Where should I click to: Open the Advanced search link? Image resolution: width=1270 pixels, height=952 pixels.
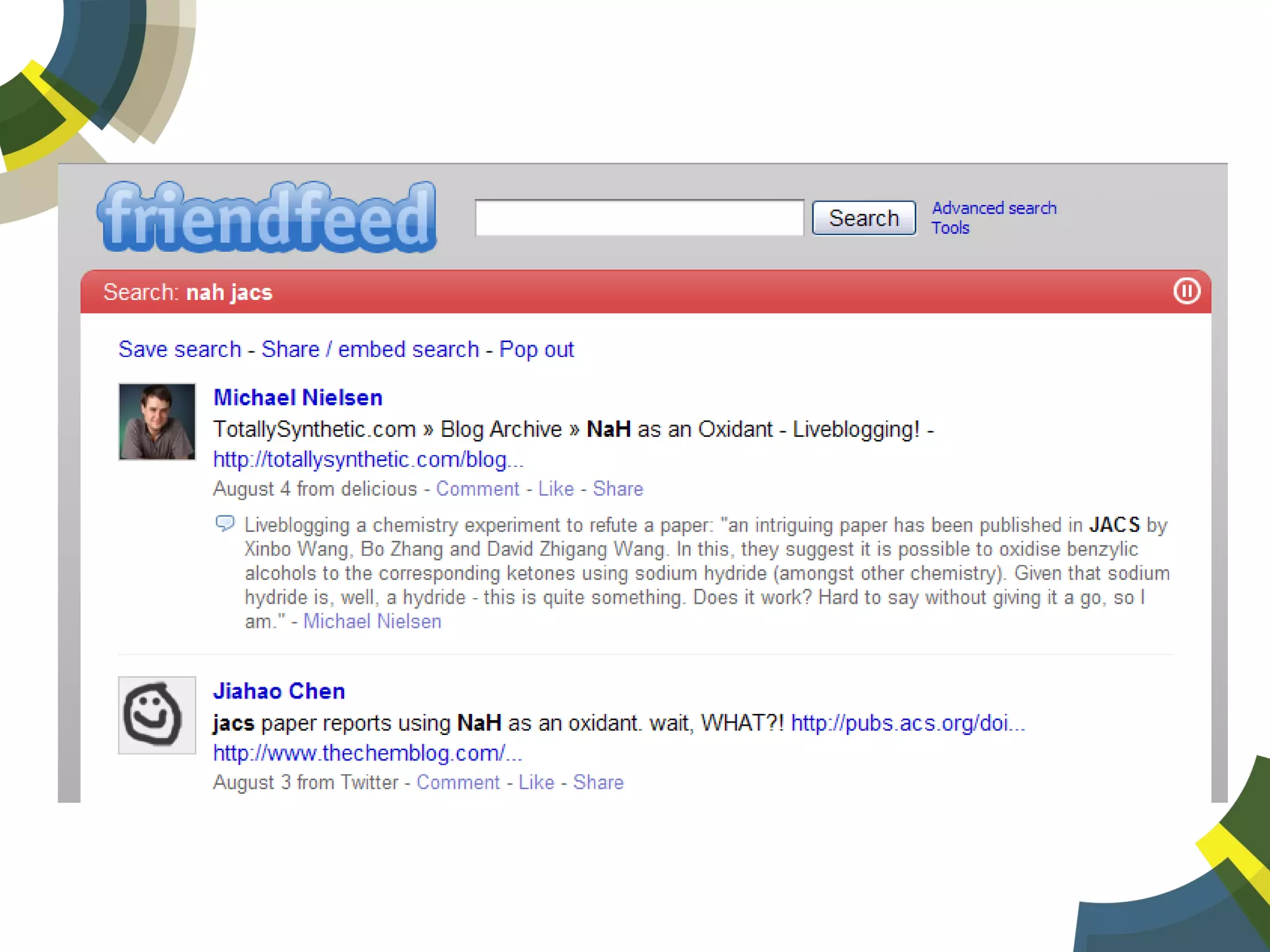point(994,208)
